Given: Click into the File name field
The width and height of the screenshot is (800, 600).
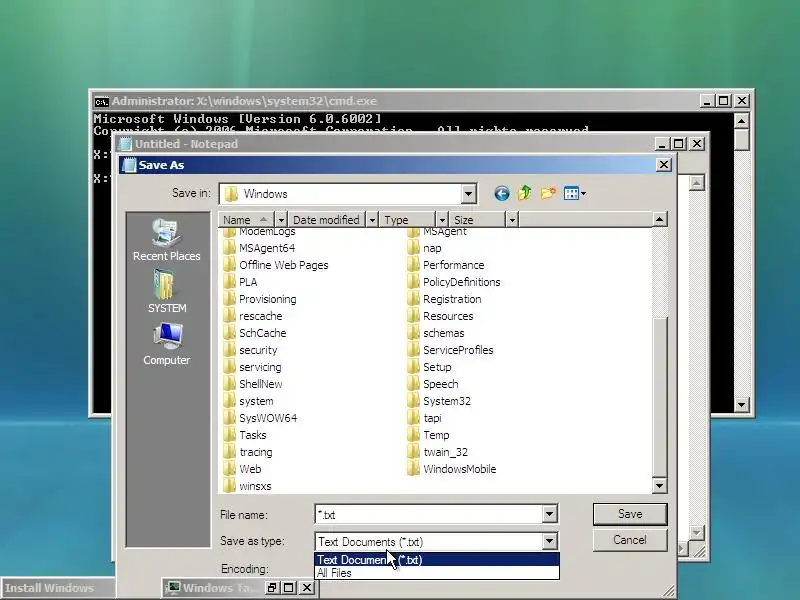Looking at the screenshot, I should (x=429, y=514).
